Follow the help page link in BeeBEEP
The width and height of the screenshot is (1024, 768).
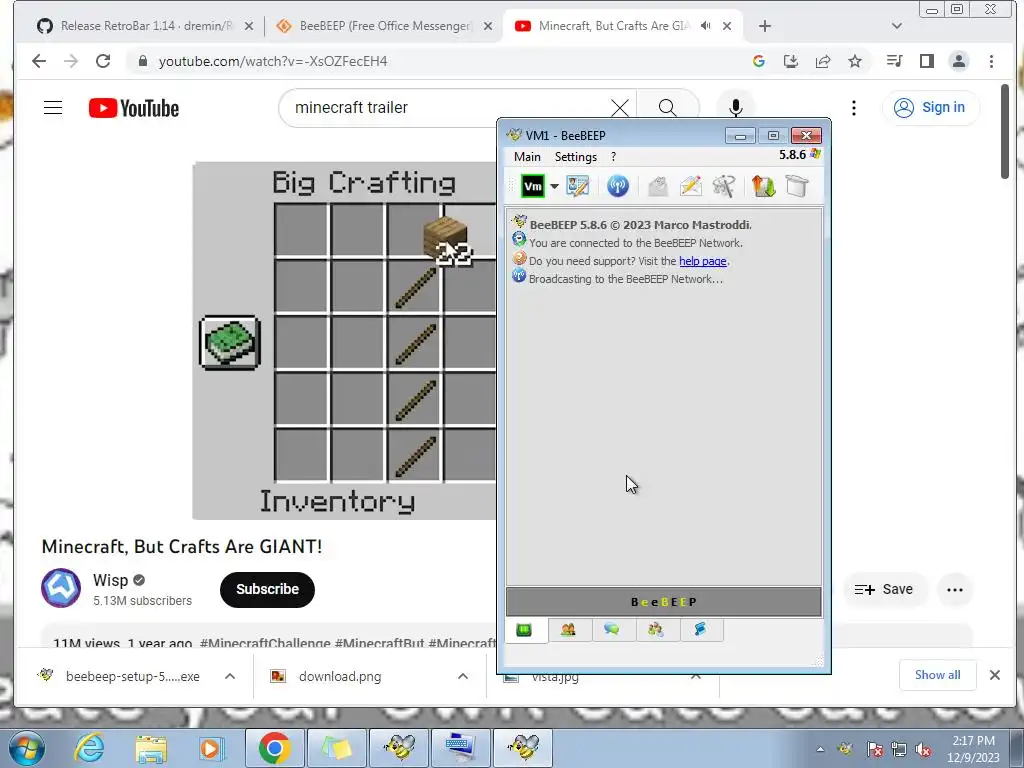703,261
